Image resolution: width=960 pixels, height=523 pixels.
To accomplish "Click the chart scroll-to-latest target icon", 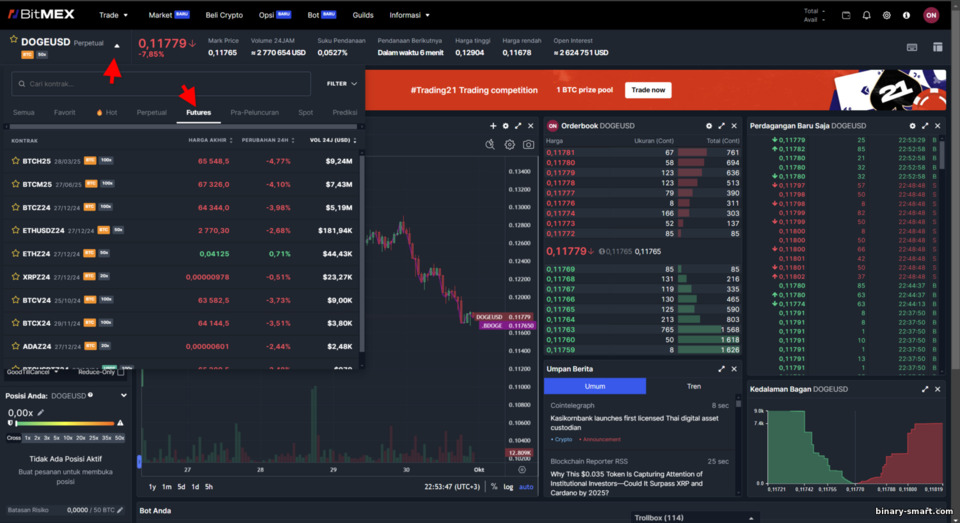I will pyautogui.click(x=522, y=470).
